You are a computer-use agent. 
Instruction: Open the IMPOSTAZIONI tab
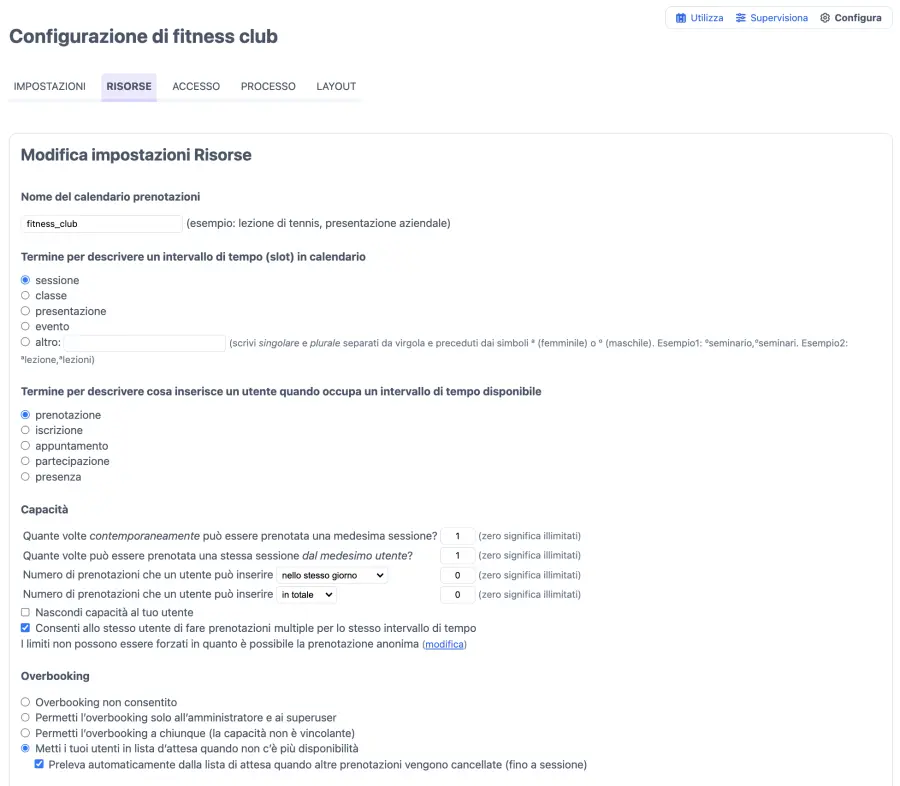coord(50,87)
